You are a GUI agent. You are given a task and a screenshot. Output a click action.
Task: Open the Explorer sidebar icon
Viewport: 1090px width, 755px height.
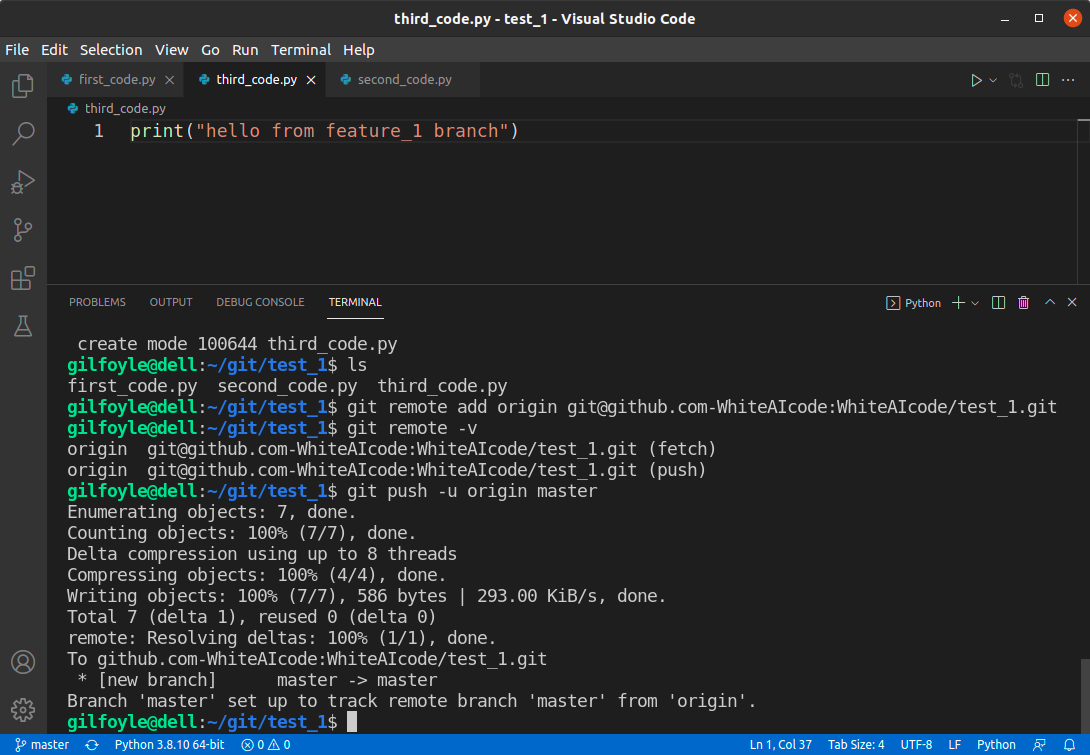point(22,85)
